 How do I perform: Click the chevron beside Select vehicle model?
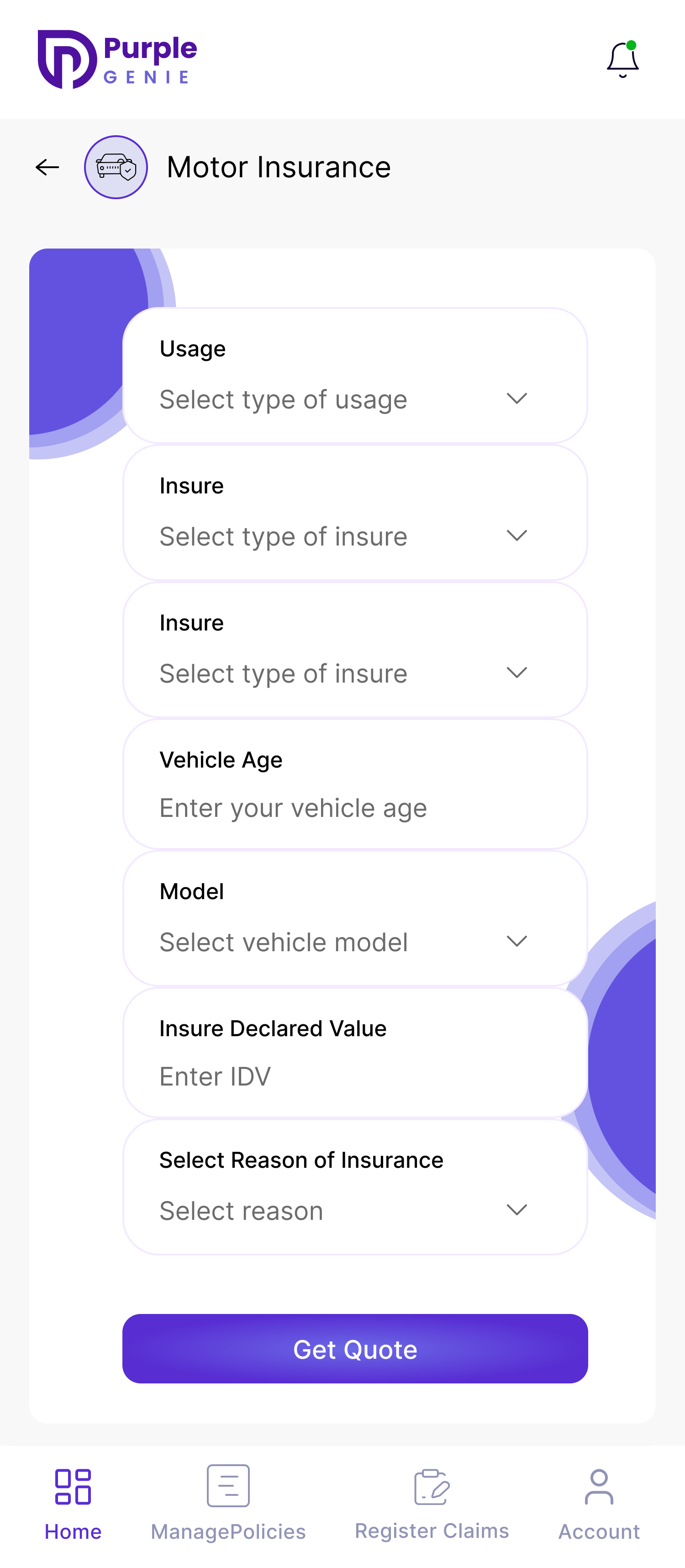(516, 942)
